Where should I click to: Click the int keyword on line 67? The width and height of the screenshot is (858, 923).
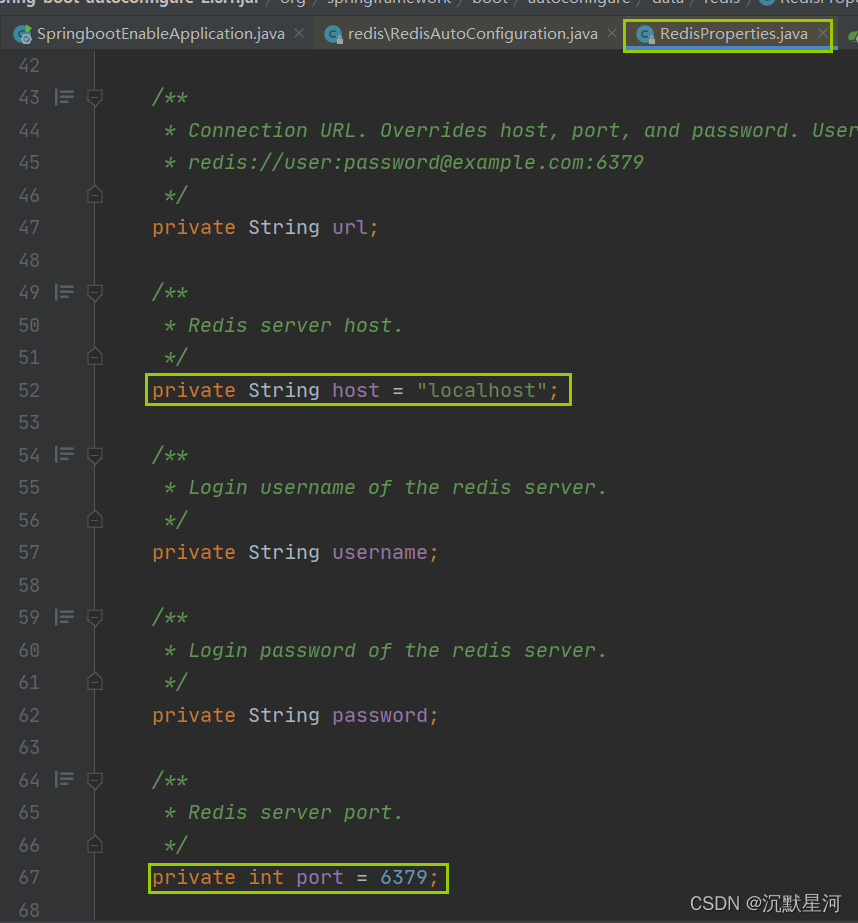pyautogui.click(x=266, y=877)
